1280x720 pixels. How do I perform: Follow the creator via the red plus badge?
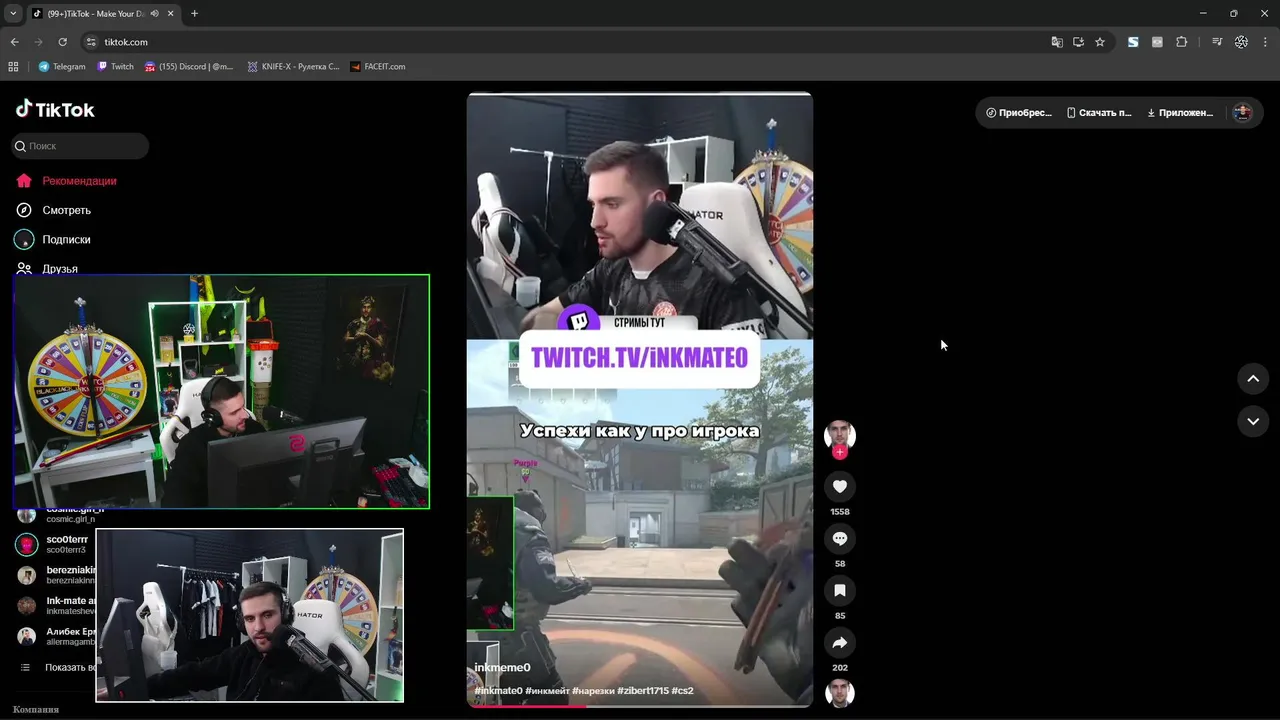click(x=840, y=452)
